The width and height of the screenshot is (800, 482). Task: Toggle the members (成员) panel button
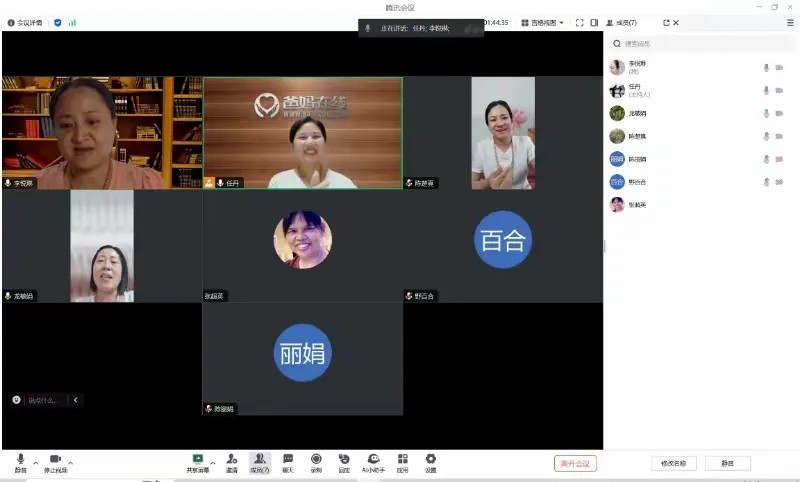(x=260, y=460)
